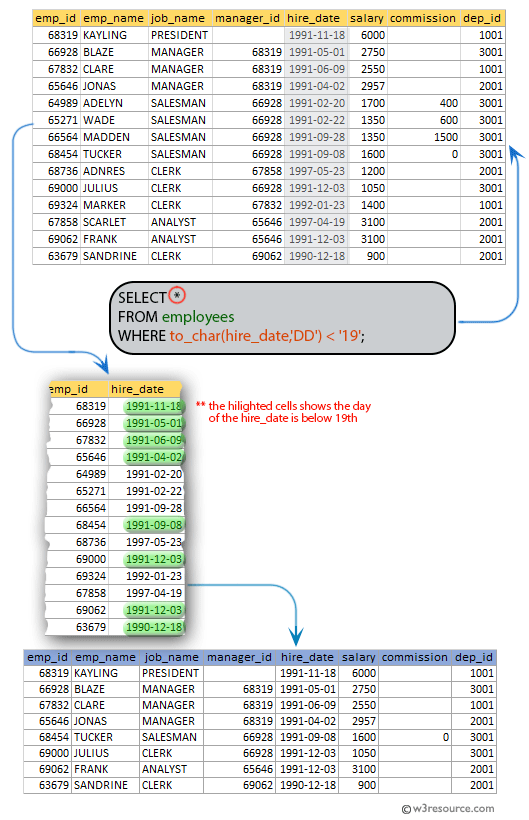
Task: Click ANALYST in SCARLET's row
Action: coord(173,222)
